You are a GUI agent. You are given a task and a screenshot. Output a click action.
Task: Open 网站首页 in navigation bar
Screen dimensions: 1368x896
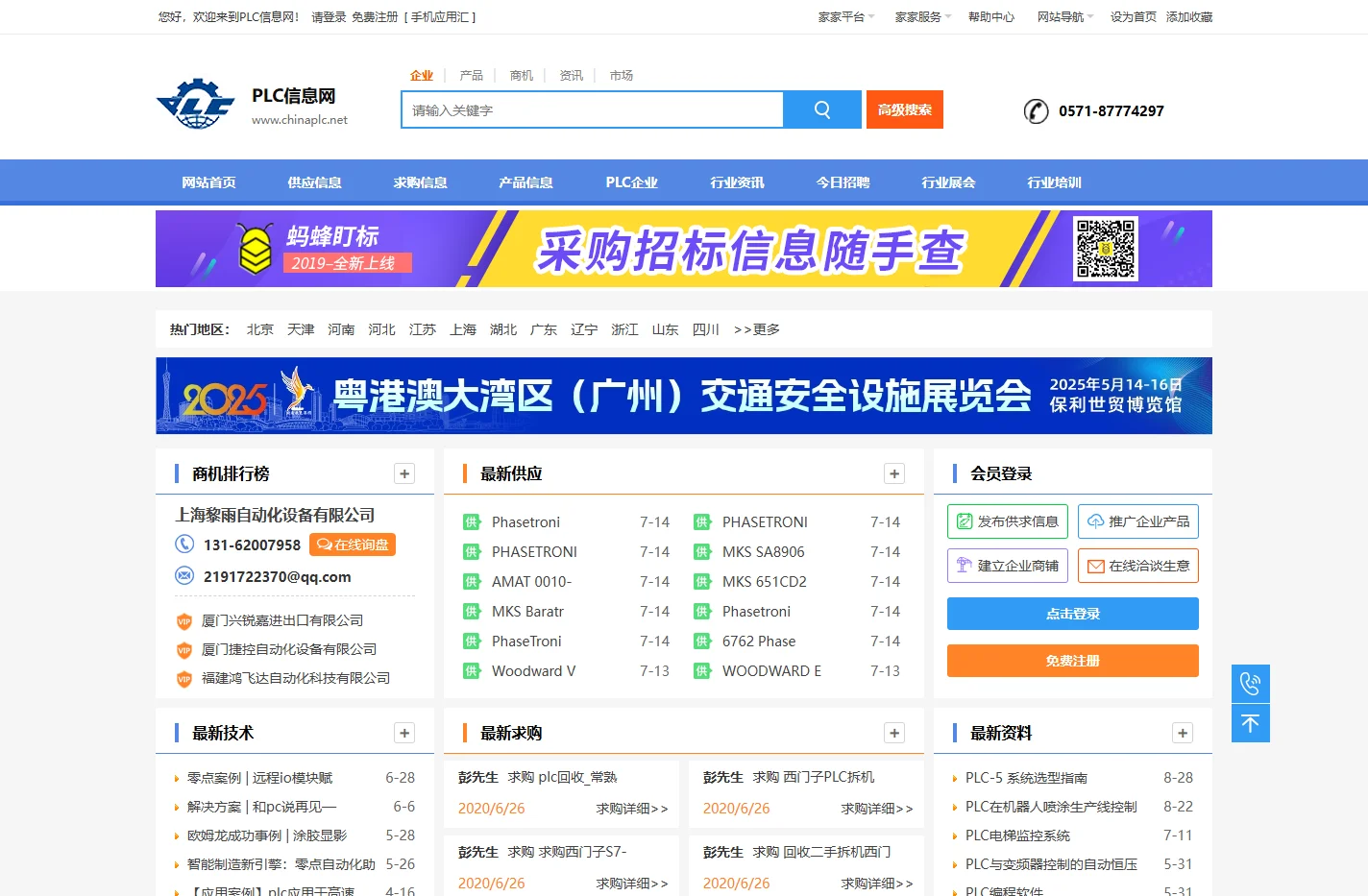click(208, 182)
